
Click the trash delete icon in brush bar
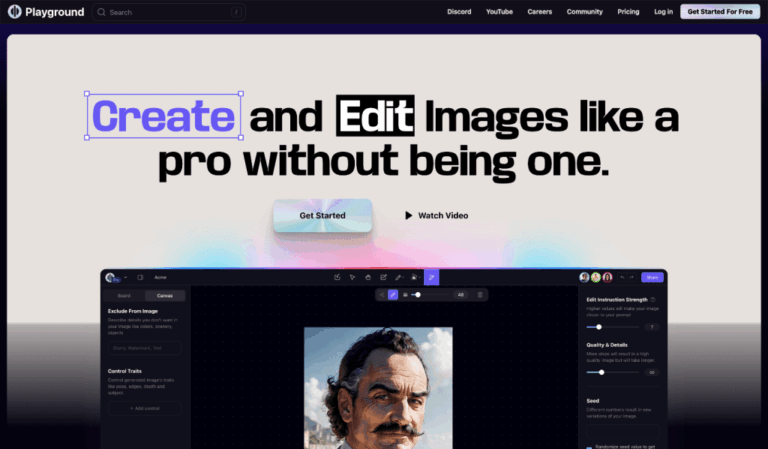coord(480,295)
